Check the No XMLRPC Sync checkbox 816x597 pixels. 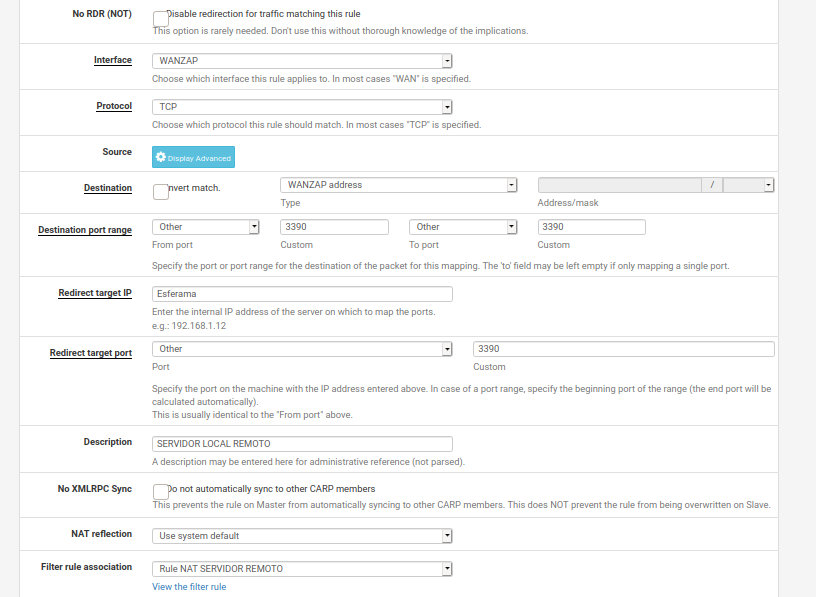pyautogui.click(x=160, y=491)
